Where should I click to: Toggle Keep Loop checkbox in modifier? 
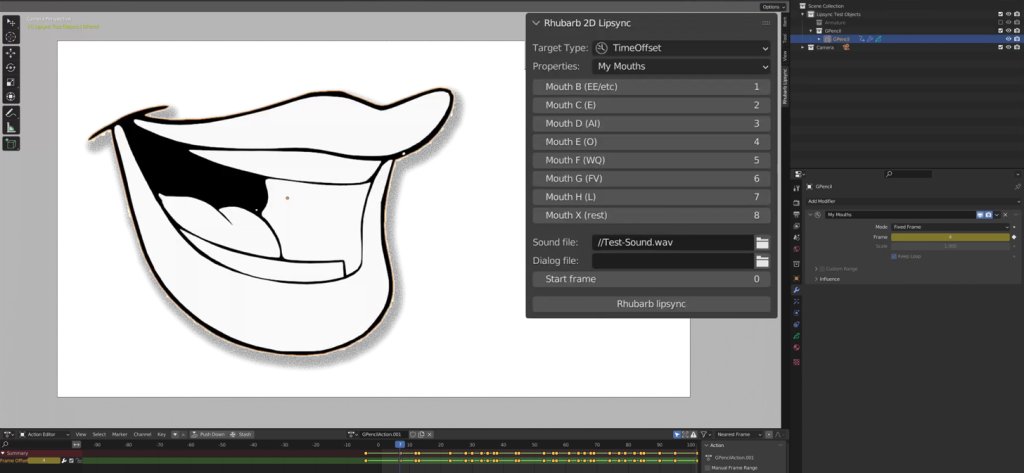click(894, 257)
